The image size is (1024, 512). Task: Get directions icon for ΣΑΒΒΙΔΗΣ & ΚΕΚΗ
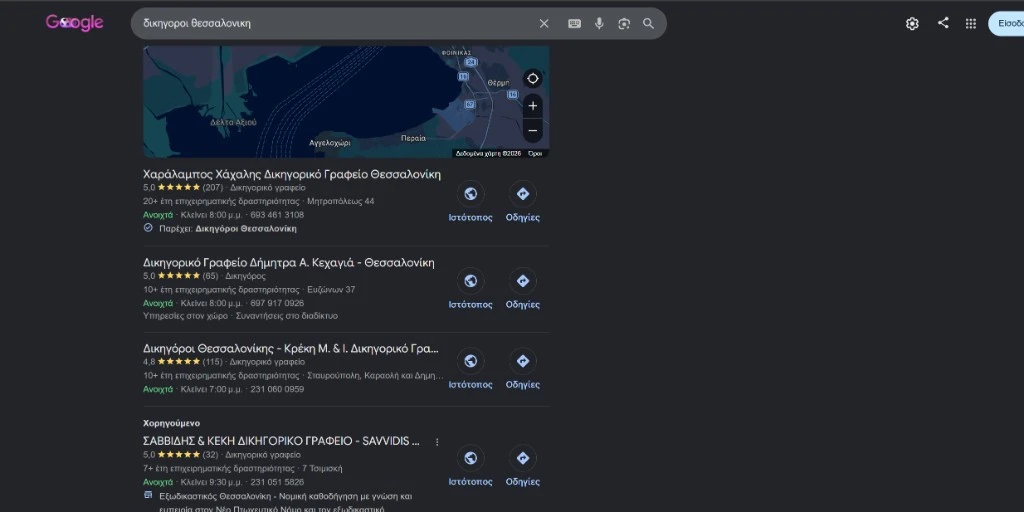pos(522,458)
